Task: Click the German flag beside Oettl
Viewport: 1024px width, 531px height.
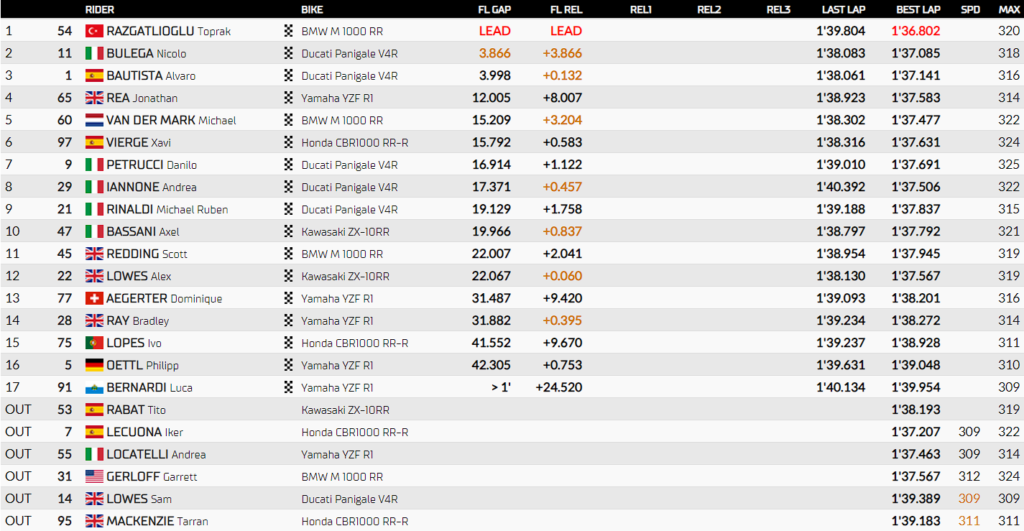Action: (95, 365)
